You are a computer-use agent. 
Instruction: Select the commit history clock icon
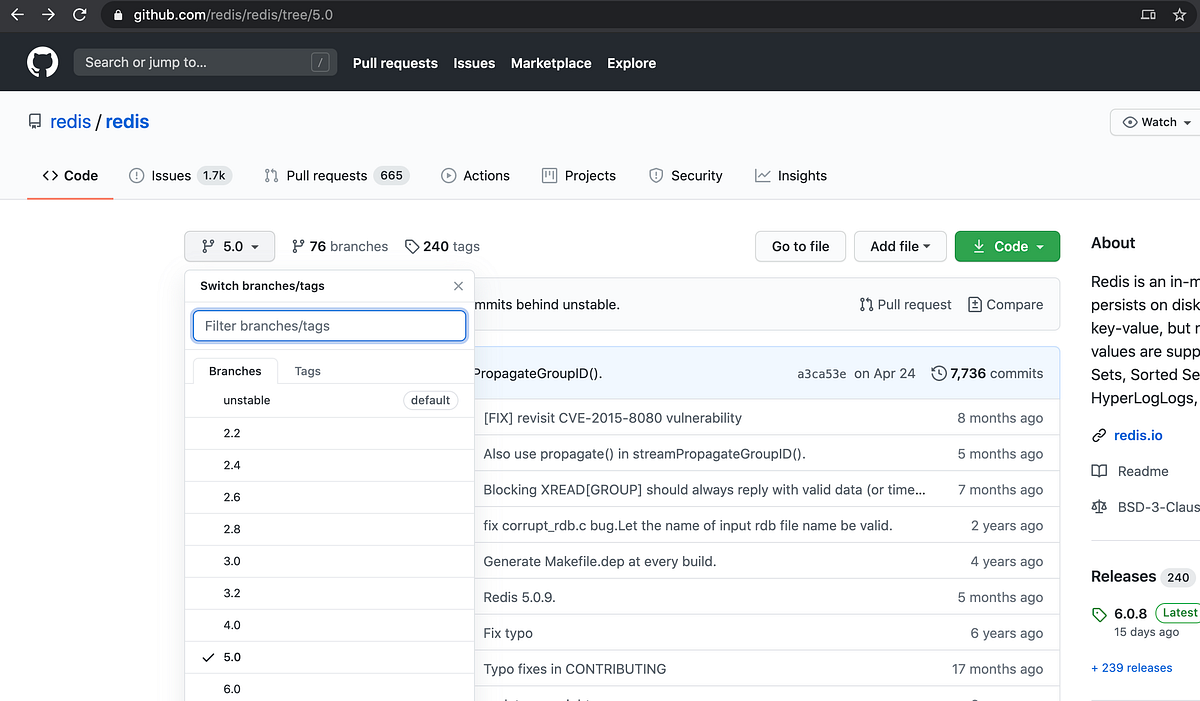click(938, 373)
